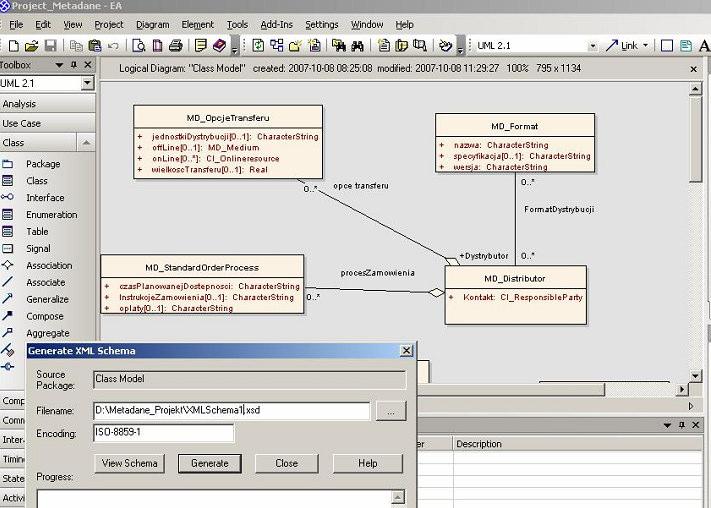Close the Generate XML Schema dialog

click(406, 351)
